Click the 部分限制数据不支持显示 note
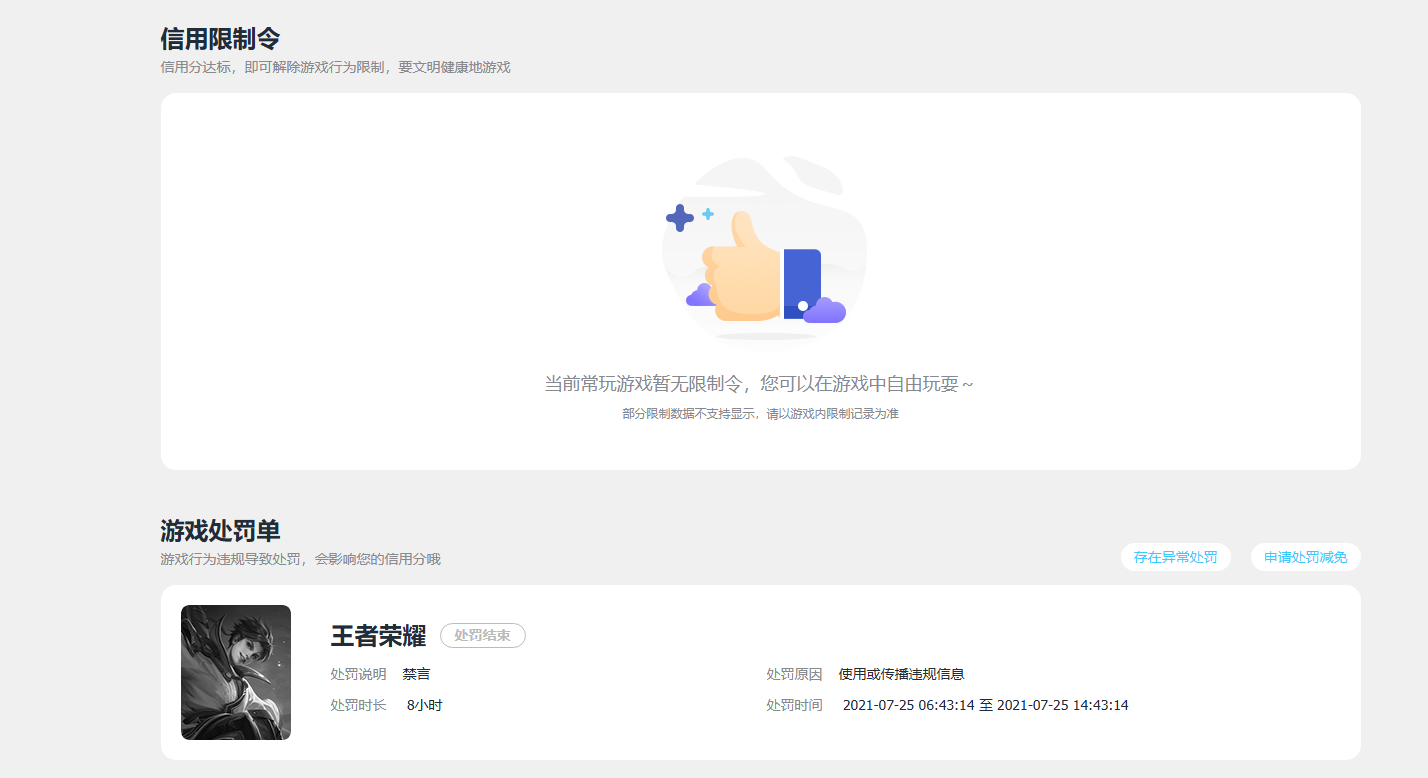The width and height of the screenshot is (1428, 778). tap(760, 414)
